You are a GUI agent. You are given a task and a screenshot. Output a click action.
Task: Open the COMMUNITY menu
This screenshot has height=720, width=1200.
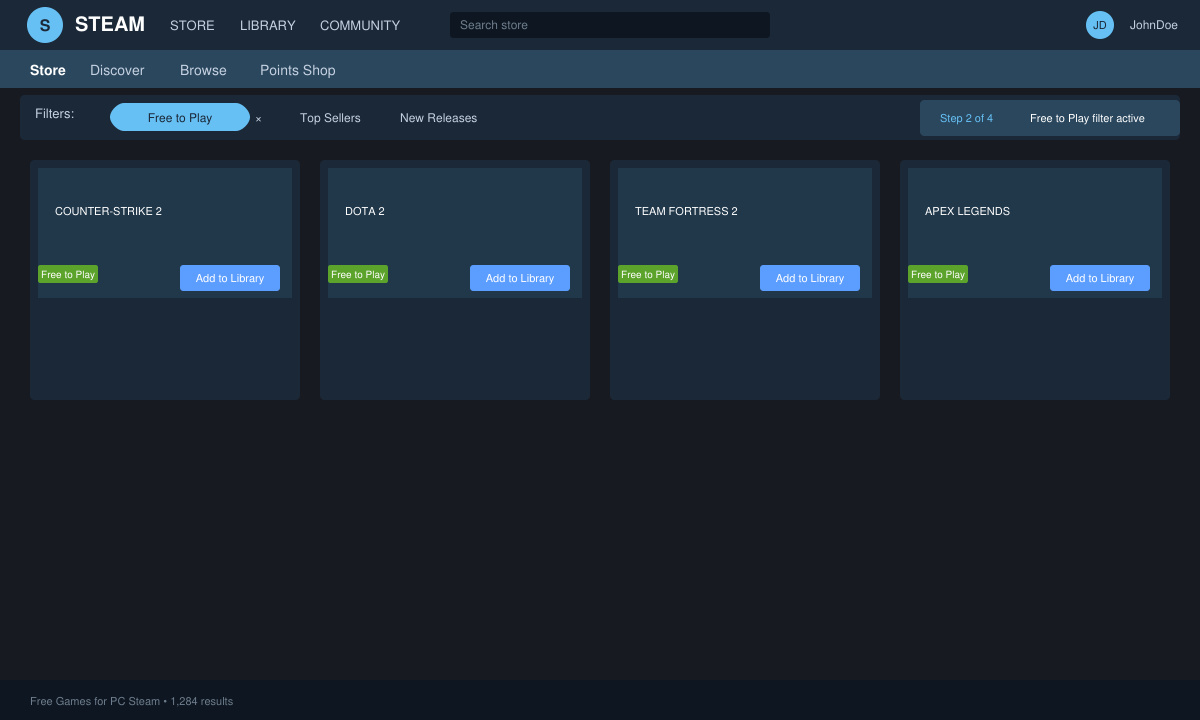click(360, 25)
